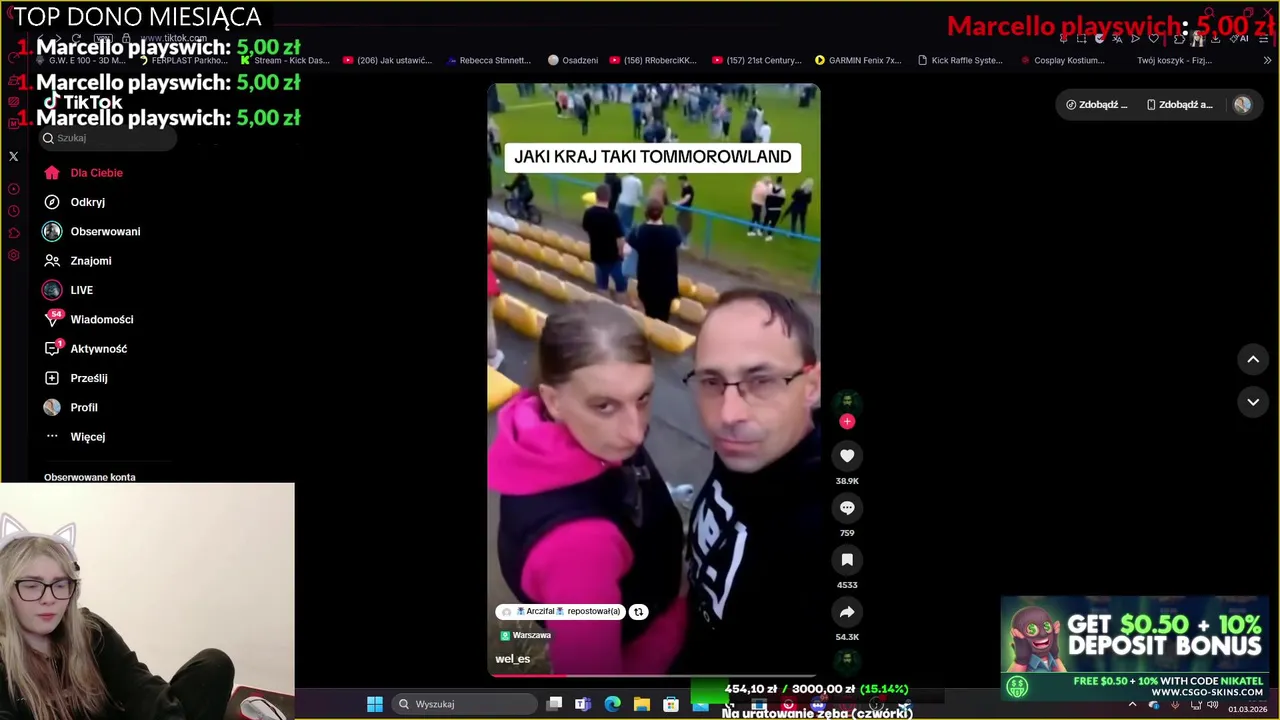Open the Warszawa location tag
This screenshot has width=1280, height=720.
526,635
